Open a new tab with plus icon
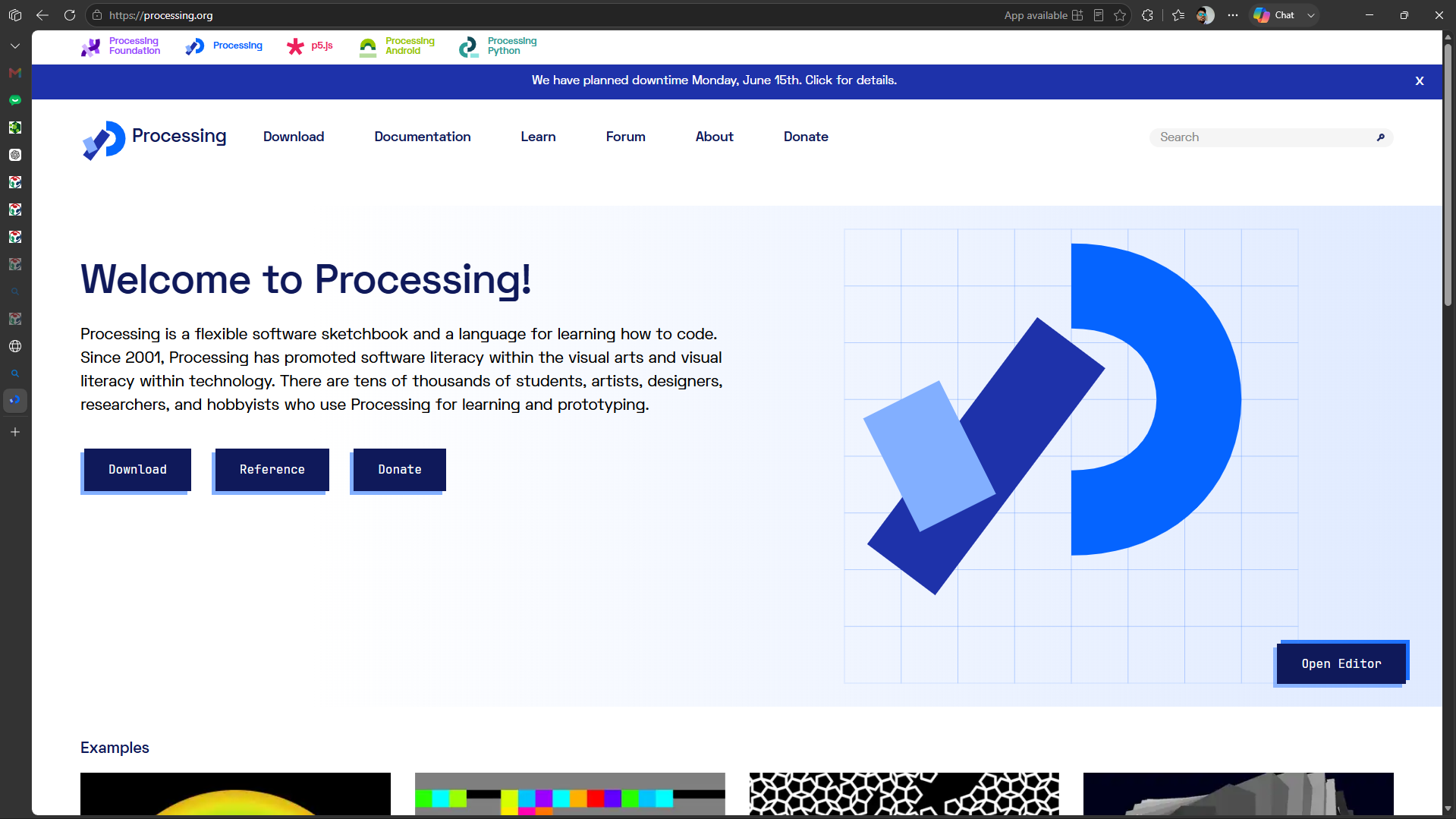This screenshot has height=819, width=1456. 15,432
